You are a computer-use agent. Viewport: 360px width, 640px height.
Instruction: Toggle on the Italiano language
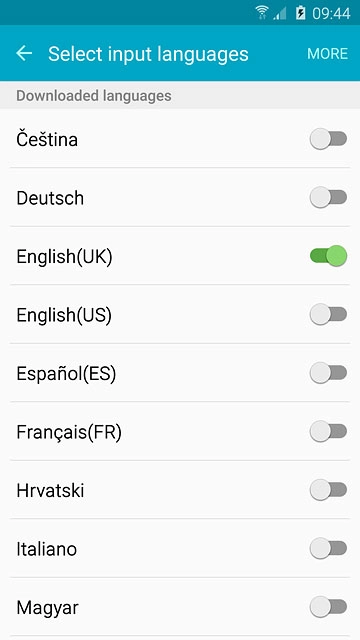(328, 548)
